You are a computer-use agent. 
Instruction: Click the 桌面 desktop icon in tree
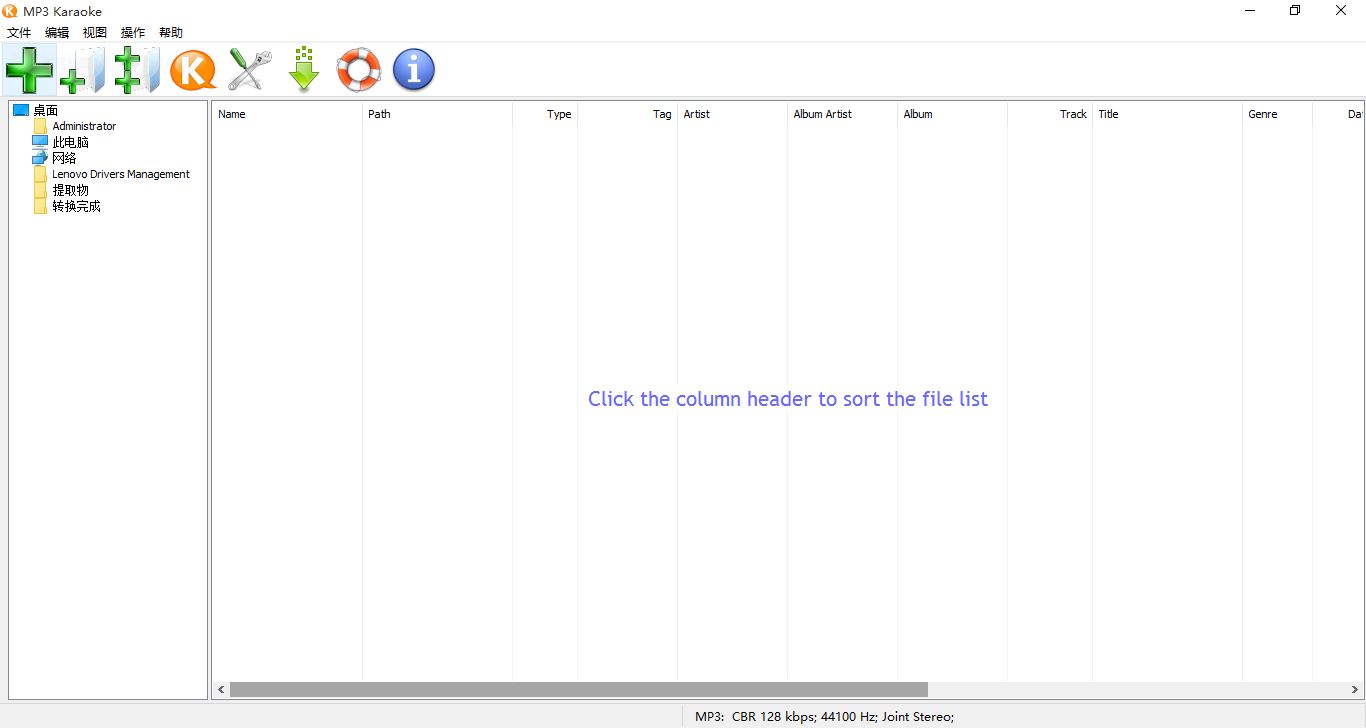pyautogui.click(x=21, y=110)
